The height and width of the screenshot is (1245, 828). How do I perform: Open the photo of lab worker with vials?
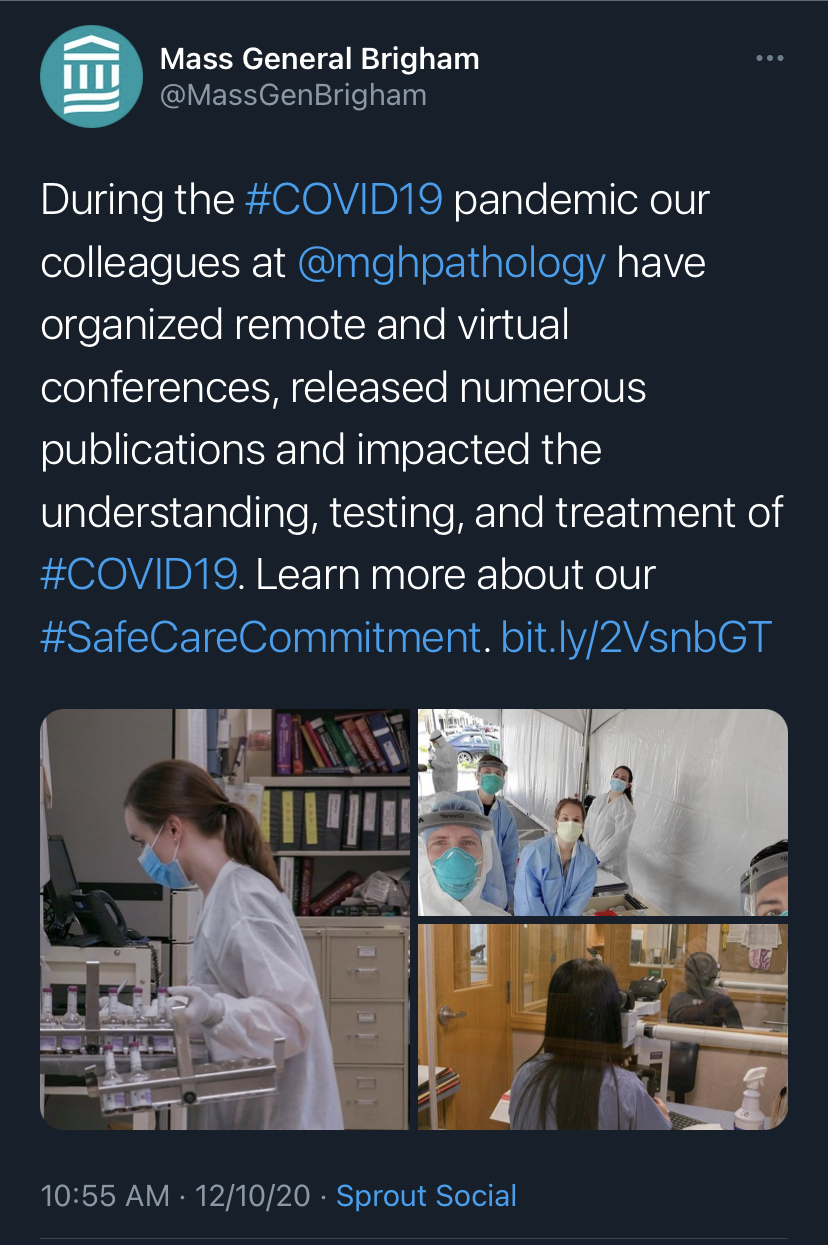point(225,919)
